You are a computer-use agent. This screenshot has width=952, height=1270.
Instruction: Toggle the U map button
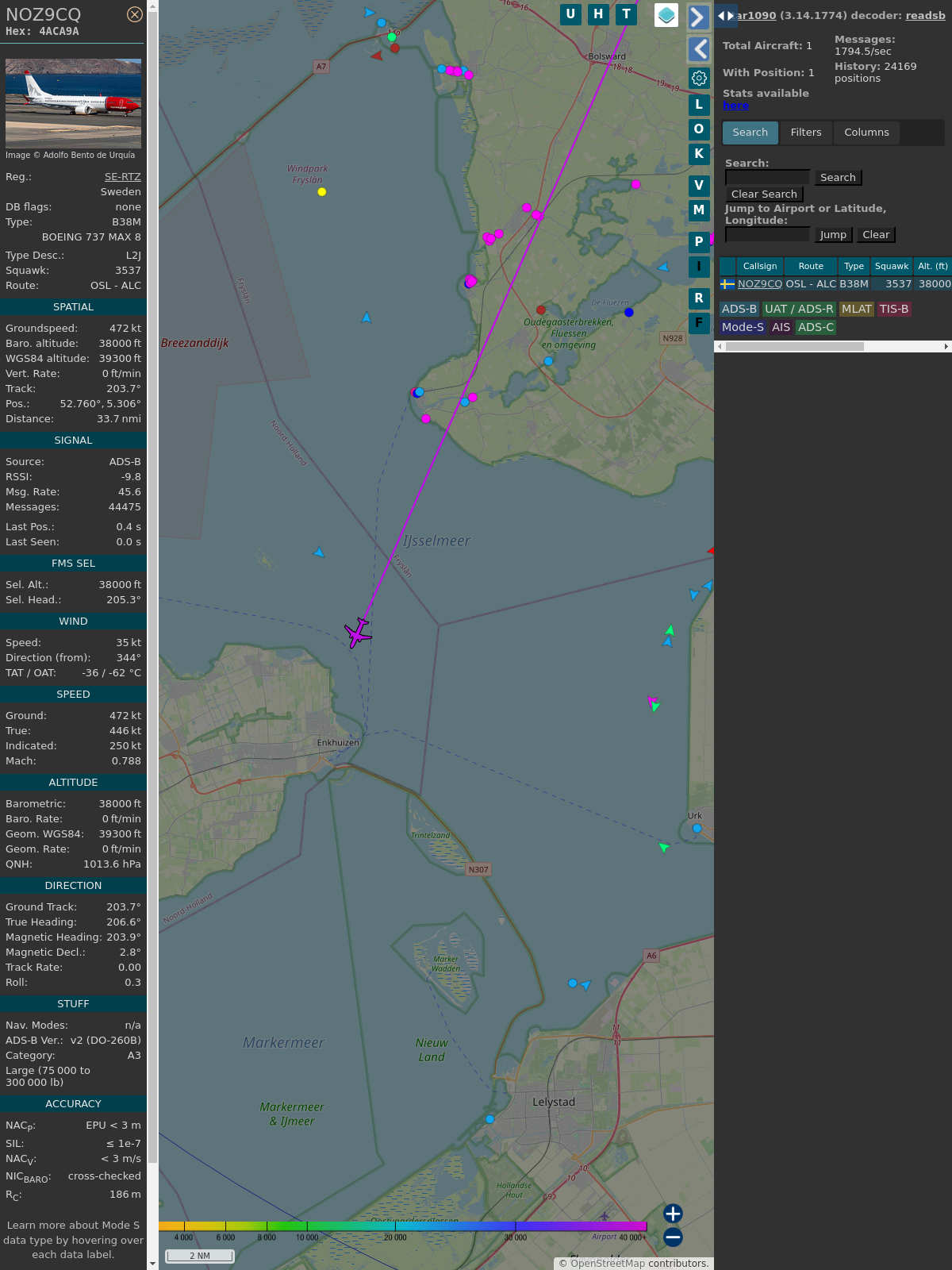[570, 14]
